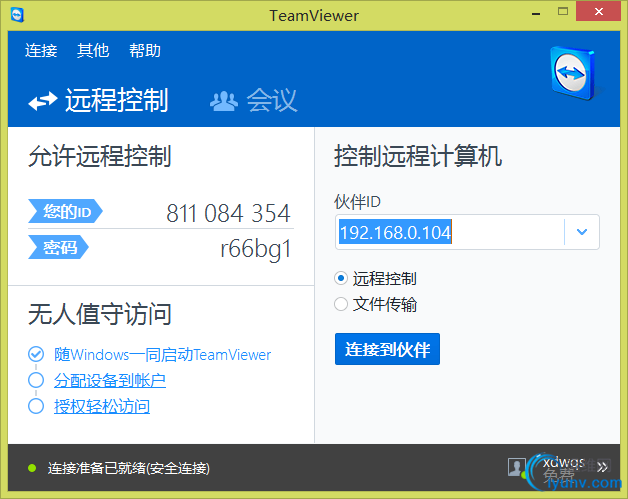Click the 连接准备已就绪 status text
The width and height of the screenshot is (628, 499).
129,468
